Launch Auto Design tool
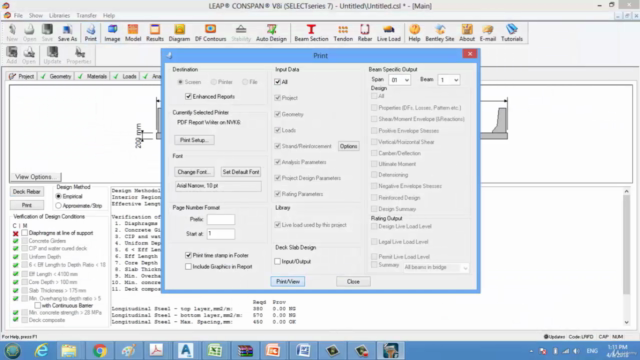Viewport: 640px width, 360px height. [271, 33]
